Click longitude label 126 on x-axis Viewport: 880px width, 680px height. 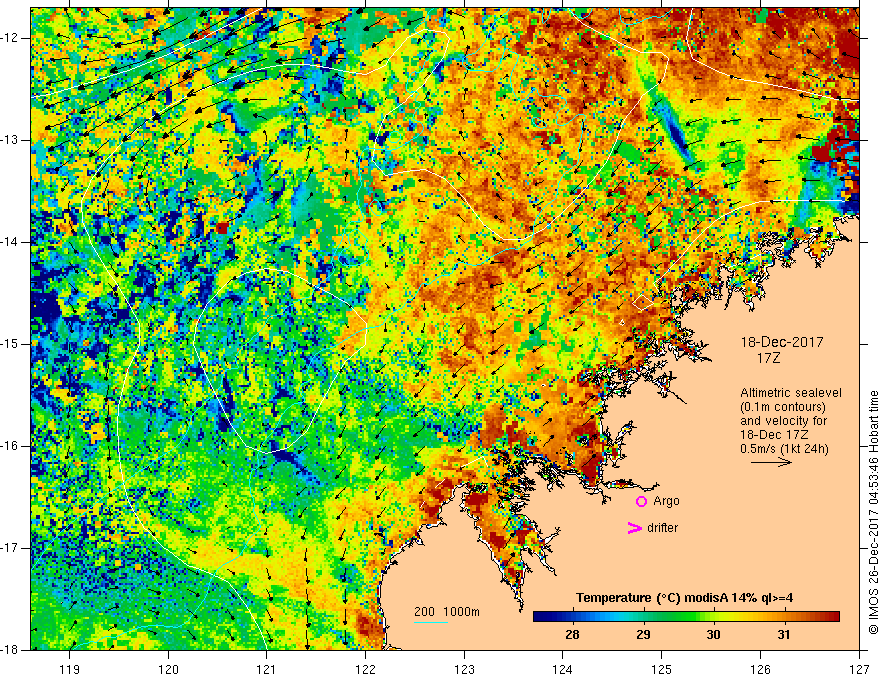760,669
